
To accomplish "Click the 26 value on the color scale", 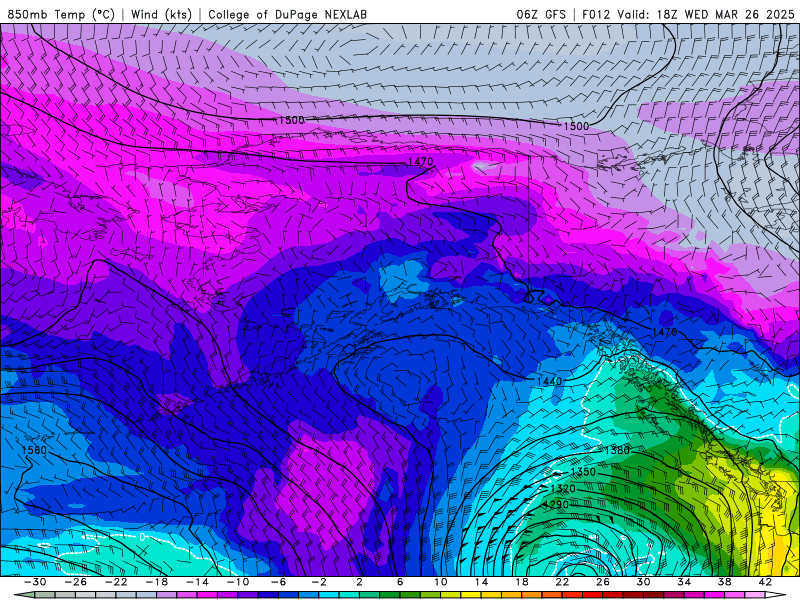I will [x=603, y=582].
